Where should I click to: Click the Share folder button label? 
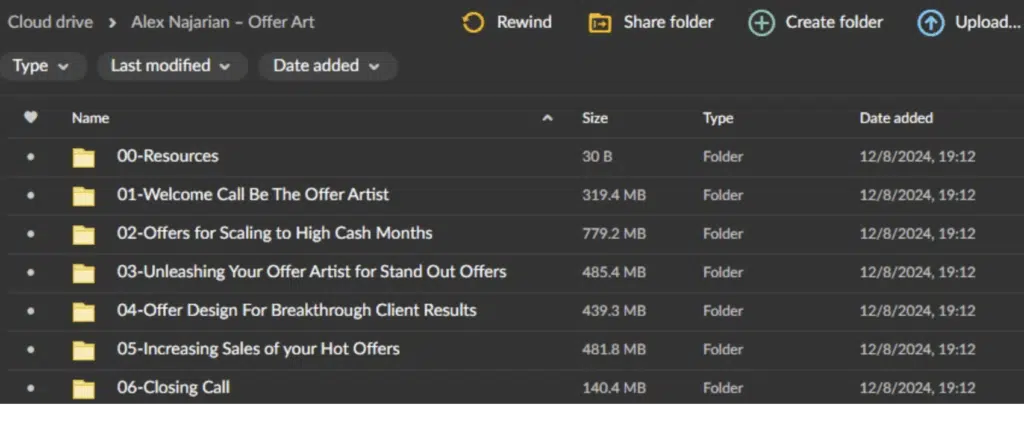(669, 22)
